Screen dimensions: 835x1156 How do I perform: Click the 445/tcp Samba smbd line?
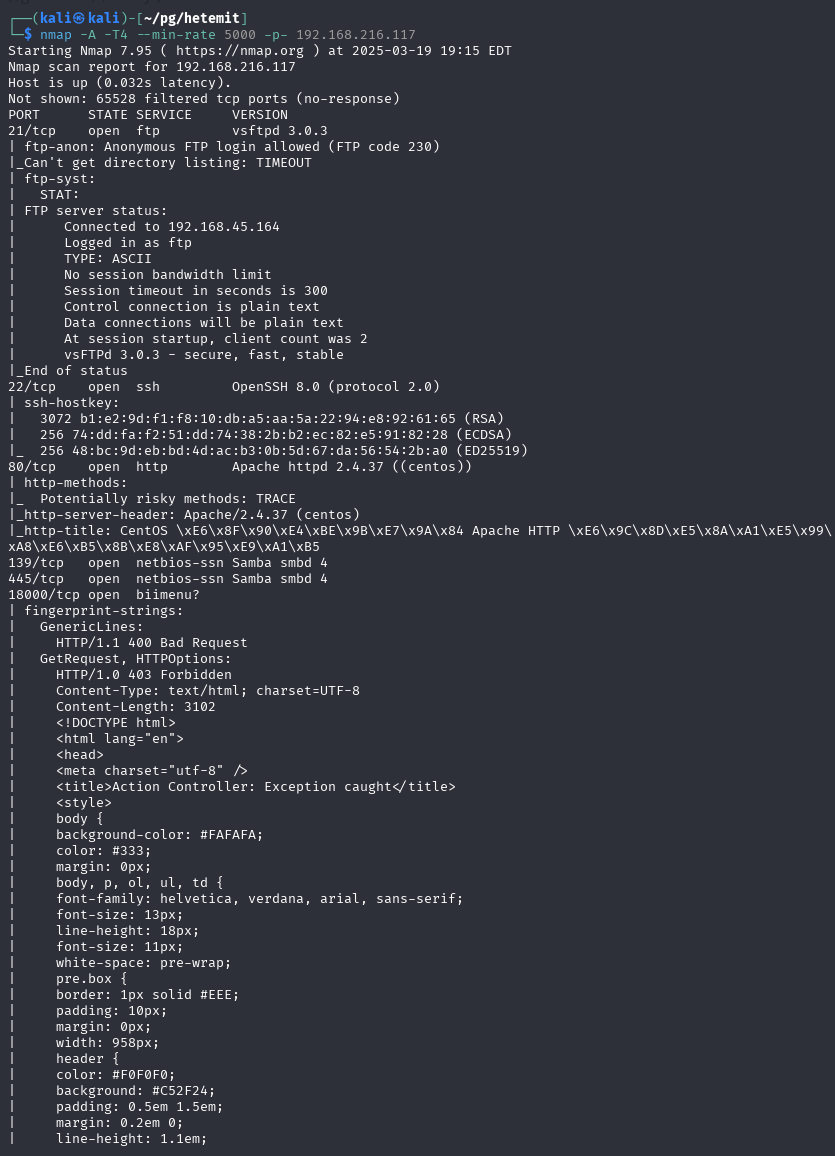[x=168, y=579]
